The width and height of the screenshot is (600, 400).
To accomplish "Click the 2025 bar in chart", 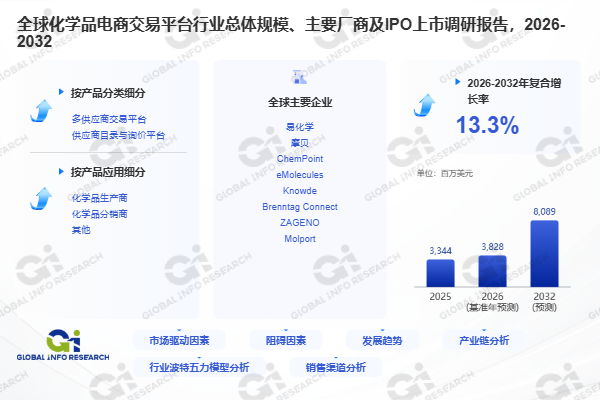I will [x=440, y=273].
